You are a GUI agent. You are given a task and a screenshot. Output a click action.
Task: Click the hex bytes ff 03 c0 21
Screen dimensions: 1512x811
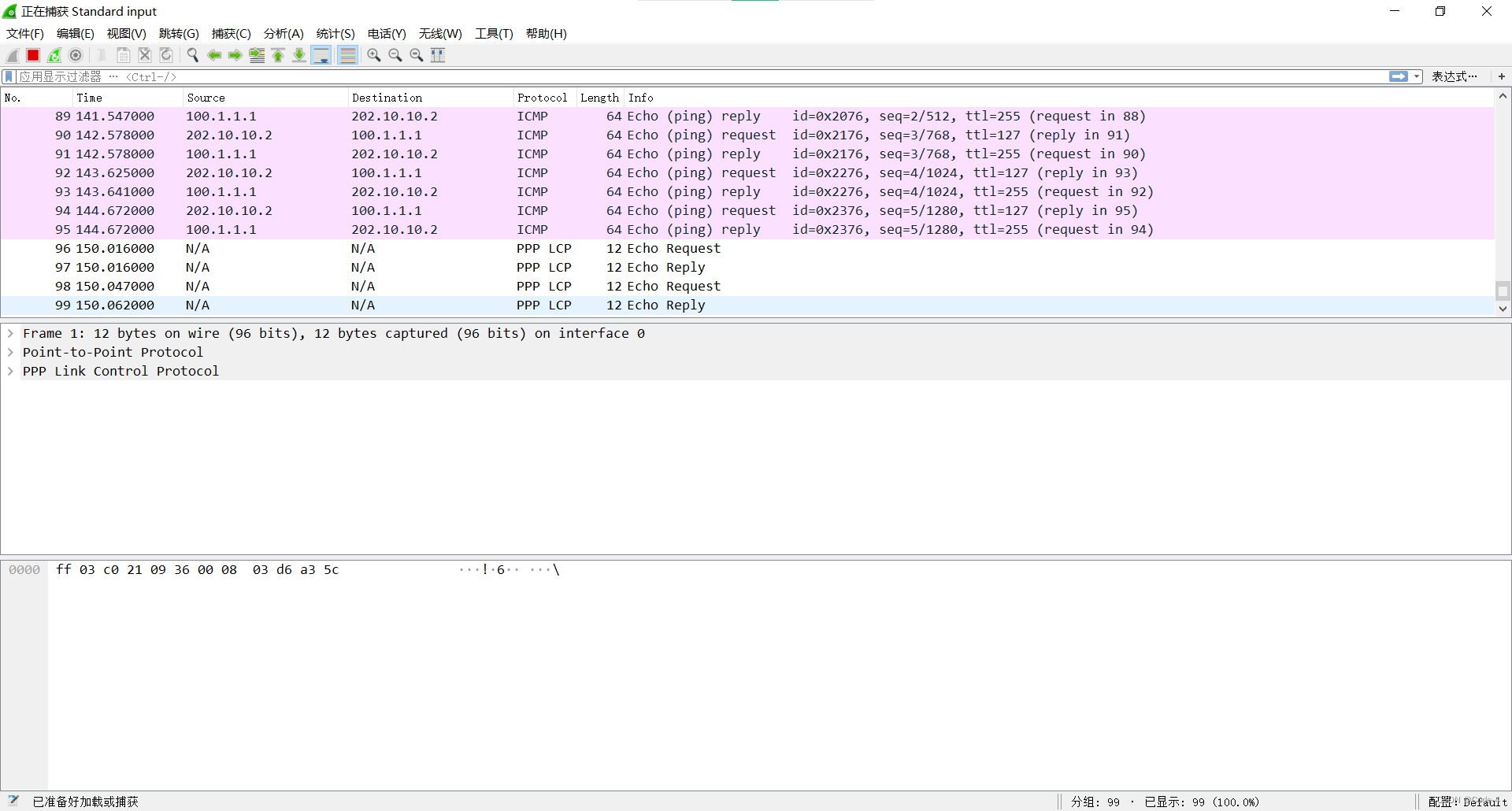(99, 570)
